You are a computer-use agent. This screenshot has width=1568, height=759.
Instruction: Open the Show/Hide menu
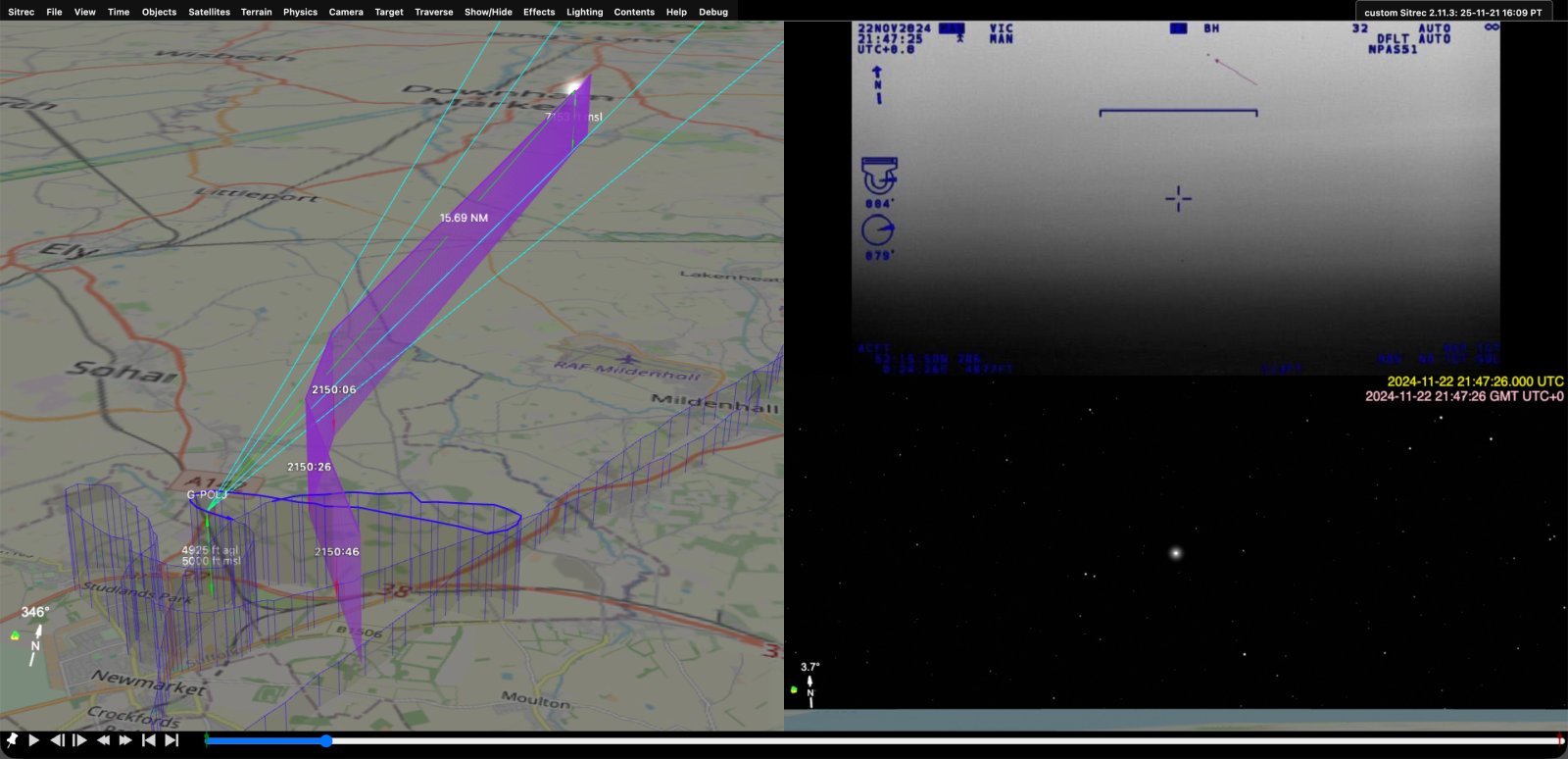488,12
